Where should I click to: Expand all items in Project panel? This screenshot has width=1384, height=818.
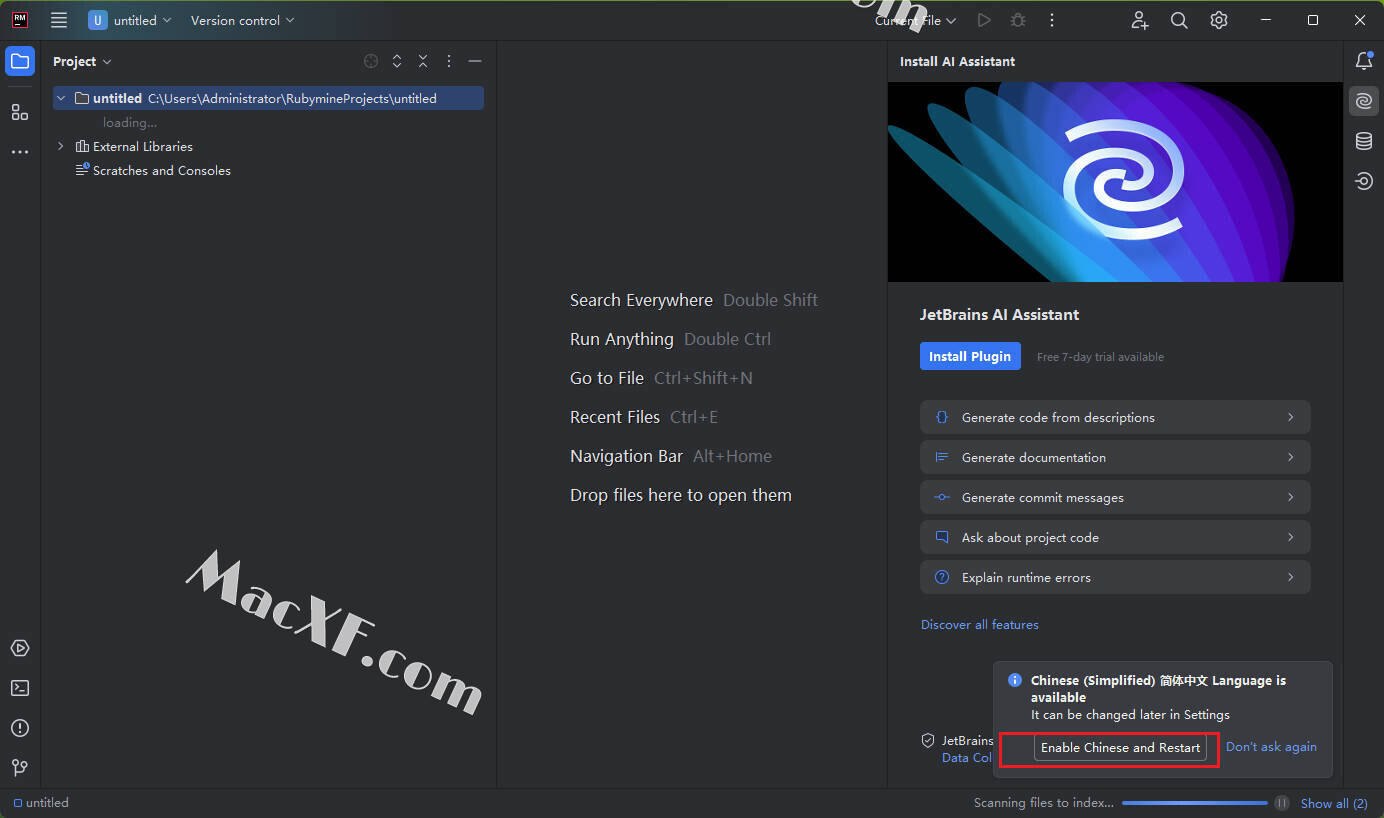click(x=397, y=61)
